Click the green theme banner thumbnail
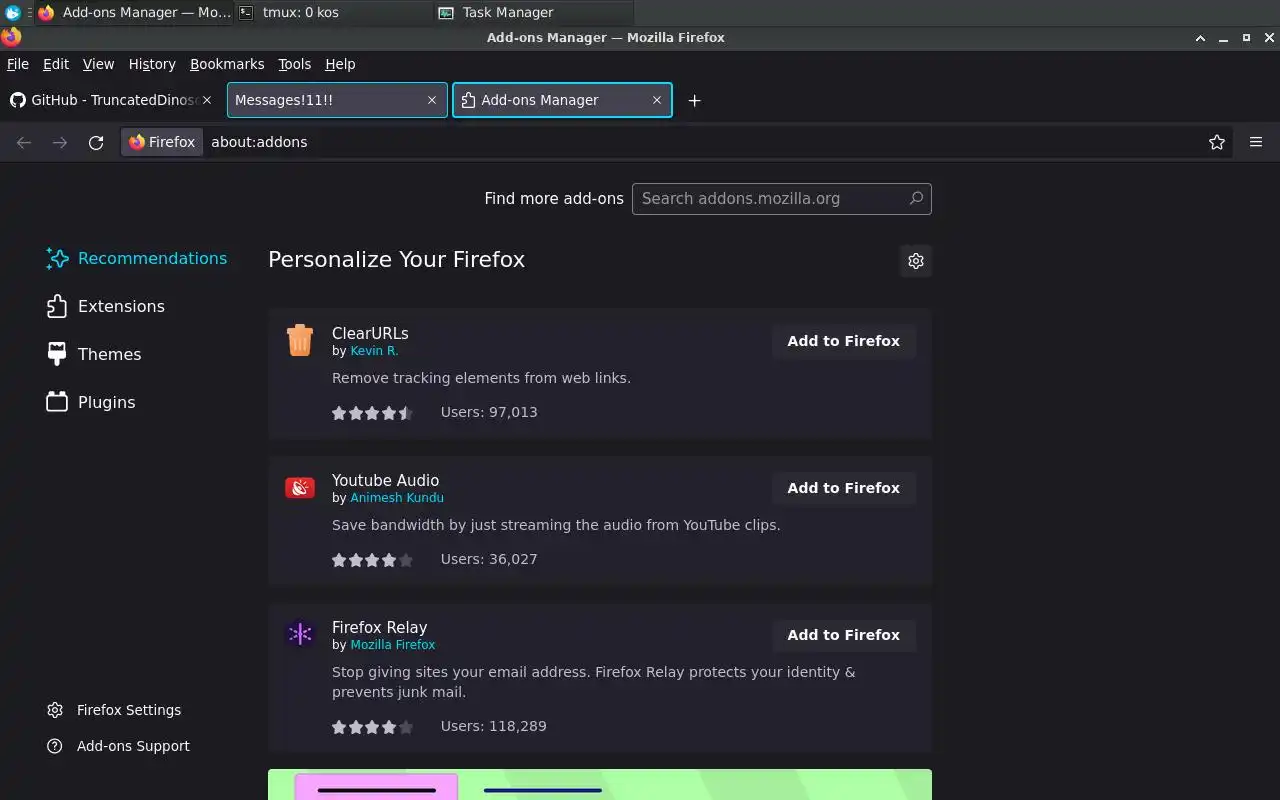This screenshot has height=800, width=1280. (600, 784)
